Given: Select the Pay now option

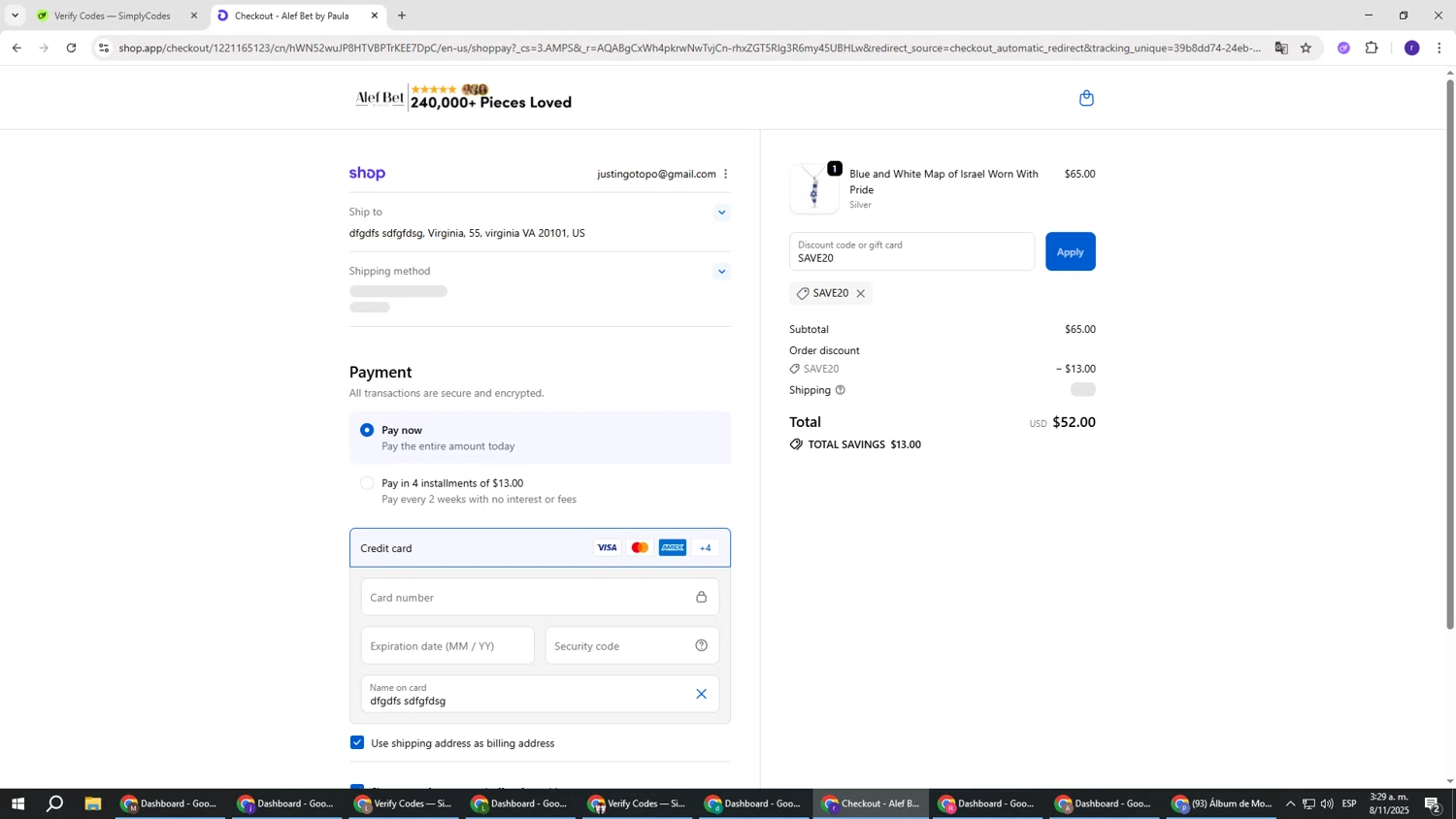Looking at the screenshot, I should click(x=367, y=430).
